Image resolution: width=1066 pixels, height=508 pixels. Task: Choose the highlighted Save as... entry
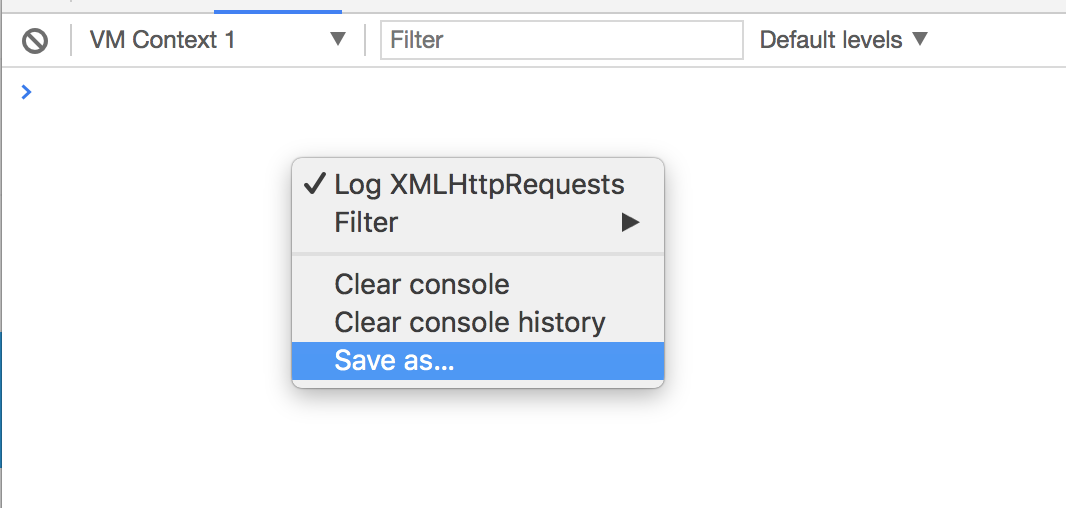coord(478,360)
